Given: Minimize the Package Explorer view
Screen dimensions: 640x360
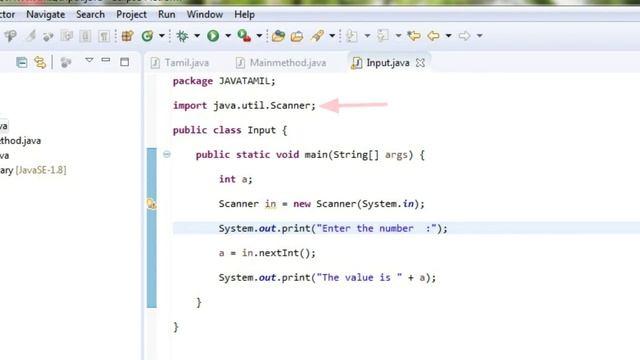Looking at the screenshot, I should click(106, 60).
